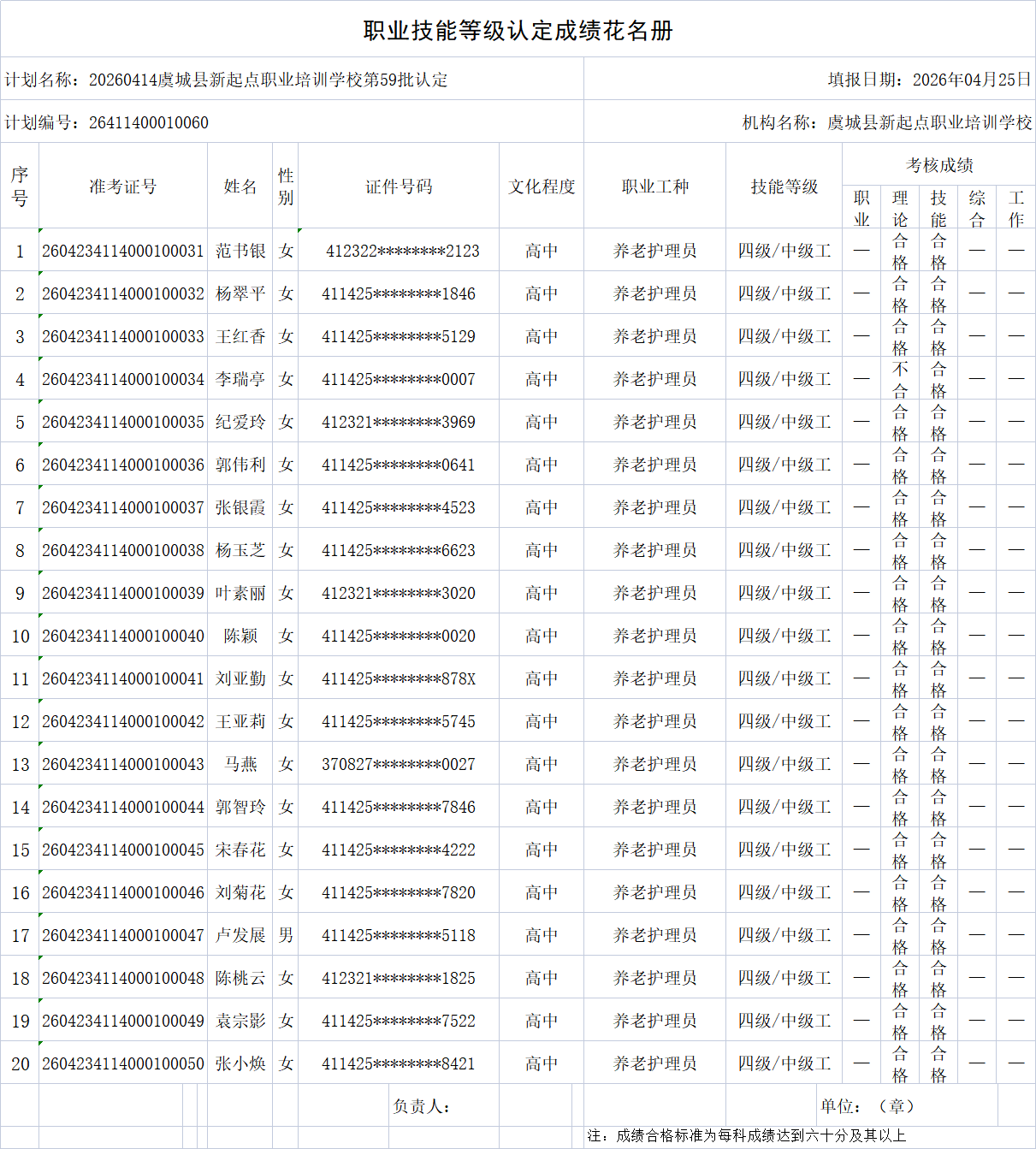Screen dimensions: 1036x1149
Task: Click exam number 2604234114000100037
Action: tap(123, 507)
